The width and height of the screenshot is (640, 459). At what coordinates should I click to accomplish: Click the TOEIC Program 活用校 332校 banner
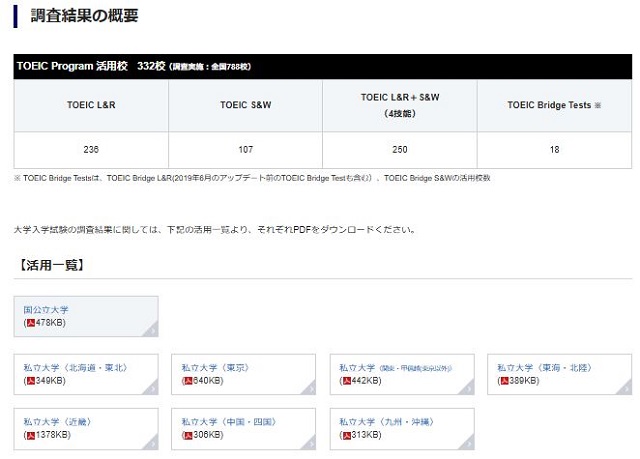coord(322,67)
